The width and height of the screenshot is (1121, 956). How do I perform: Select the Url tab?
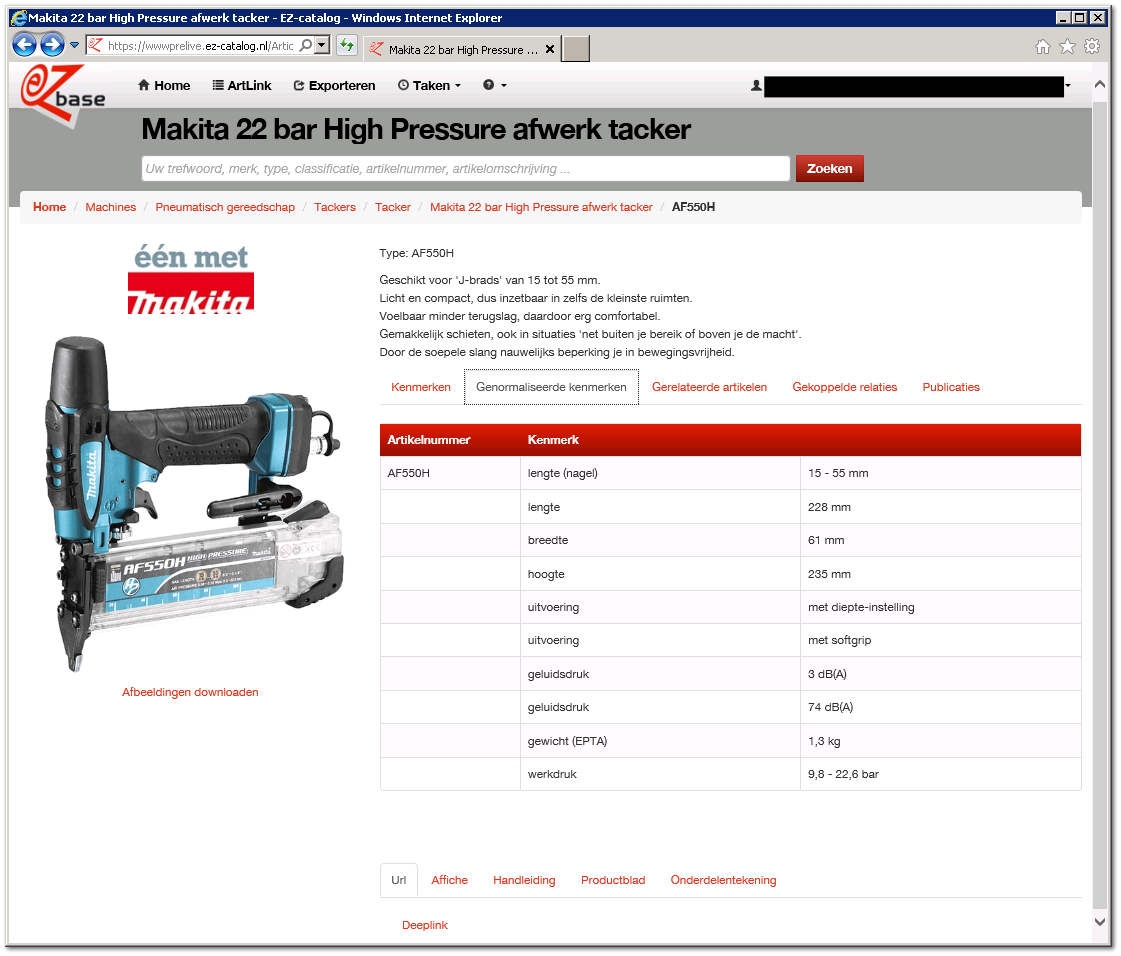point(398,880)
